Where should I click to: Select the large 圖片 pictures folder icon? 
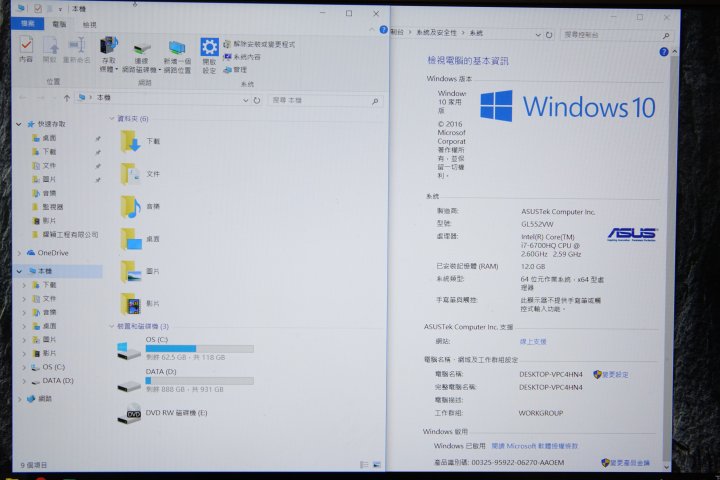130,271
